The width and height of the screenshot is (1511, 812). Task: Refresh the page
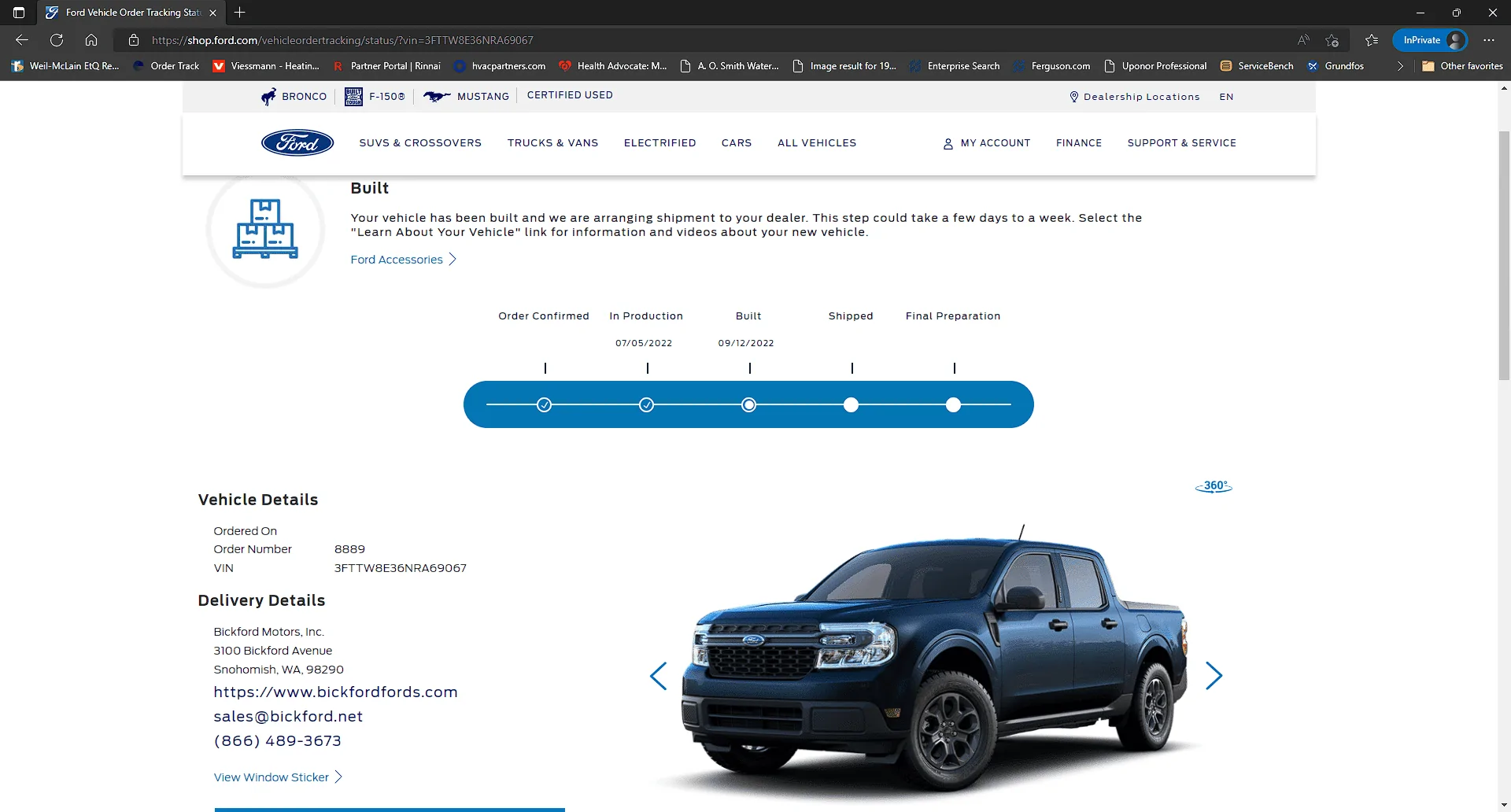57,40
